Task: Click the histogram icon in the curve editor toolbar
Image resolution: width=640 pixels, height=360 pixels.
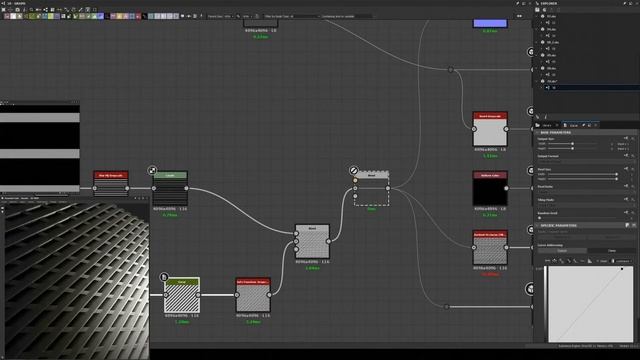Action: point(590,261)
